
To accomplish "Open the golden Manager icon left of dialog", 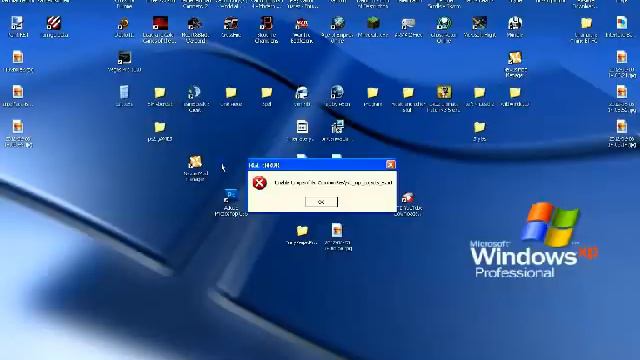I will click(x=195, y=162).
